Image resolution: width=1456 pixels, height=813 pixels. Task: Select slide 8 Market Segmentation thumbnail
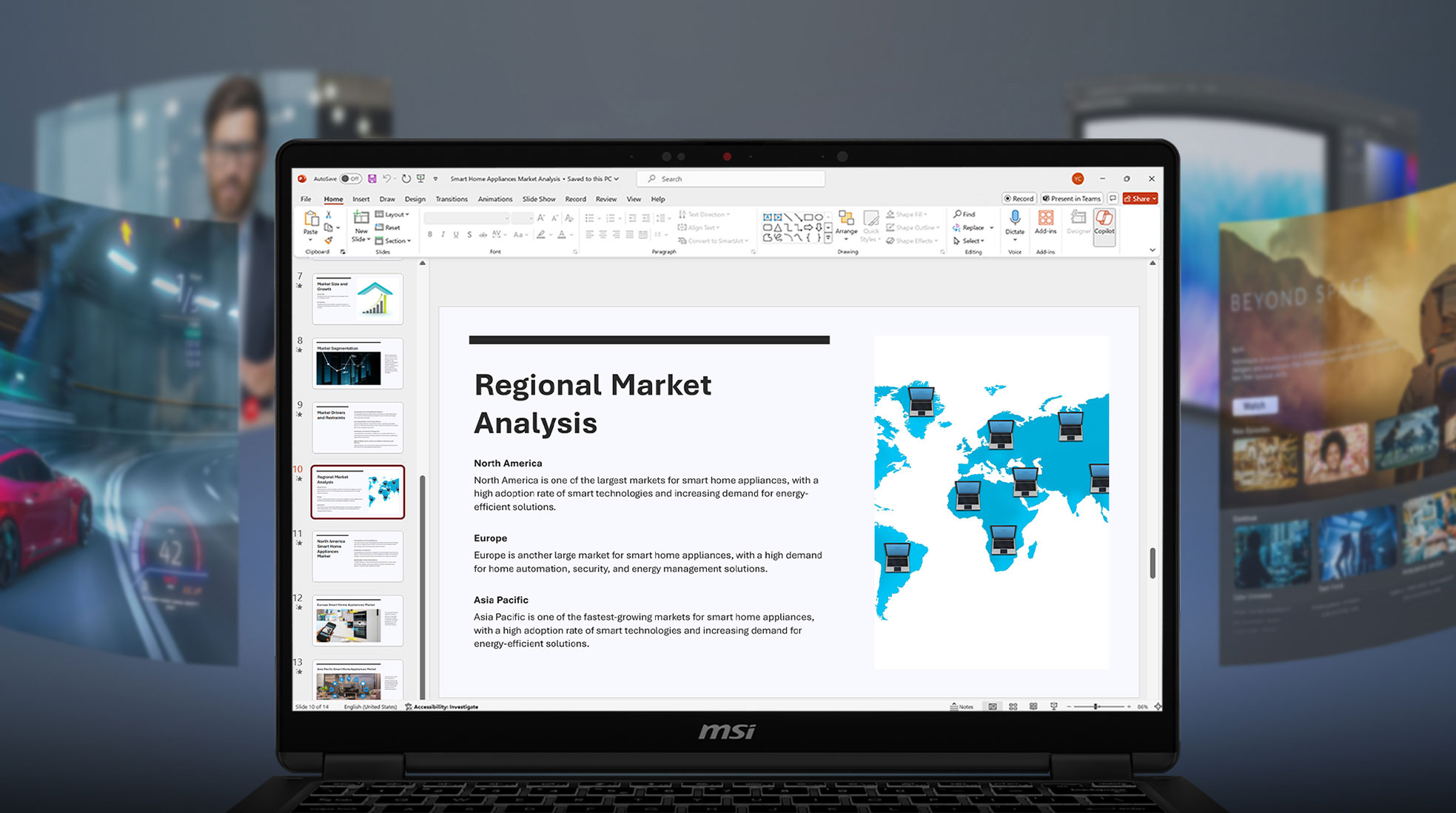(358, 364)
